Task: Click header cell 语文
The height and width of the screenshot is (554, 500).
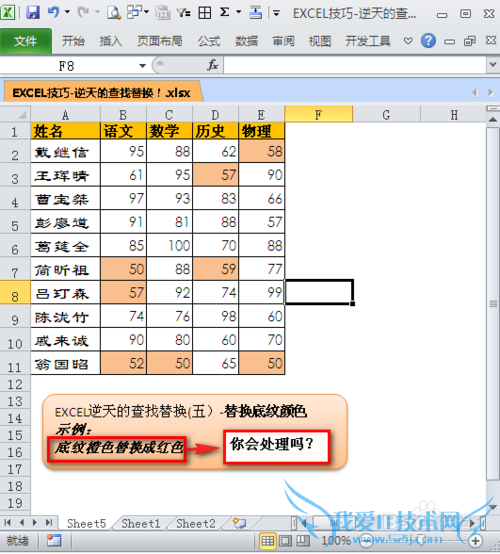Action: point(123,131)
